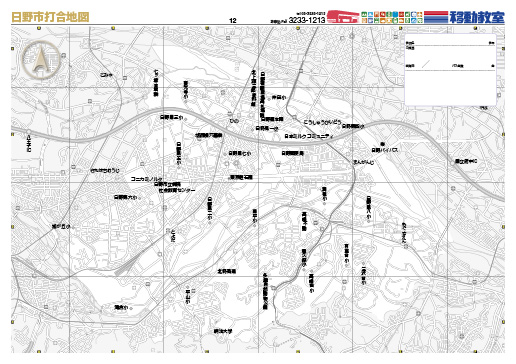Click the 日野第六小 school label
This screenshot has width=516, height=364.
pyautogui.click(x=126, y=197)
